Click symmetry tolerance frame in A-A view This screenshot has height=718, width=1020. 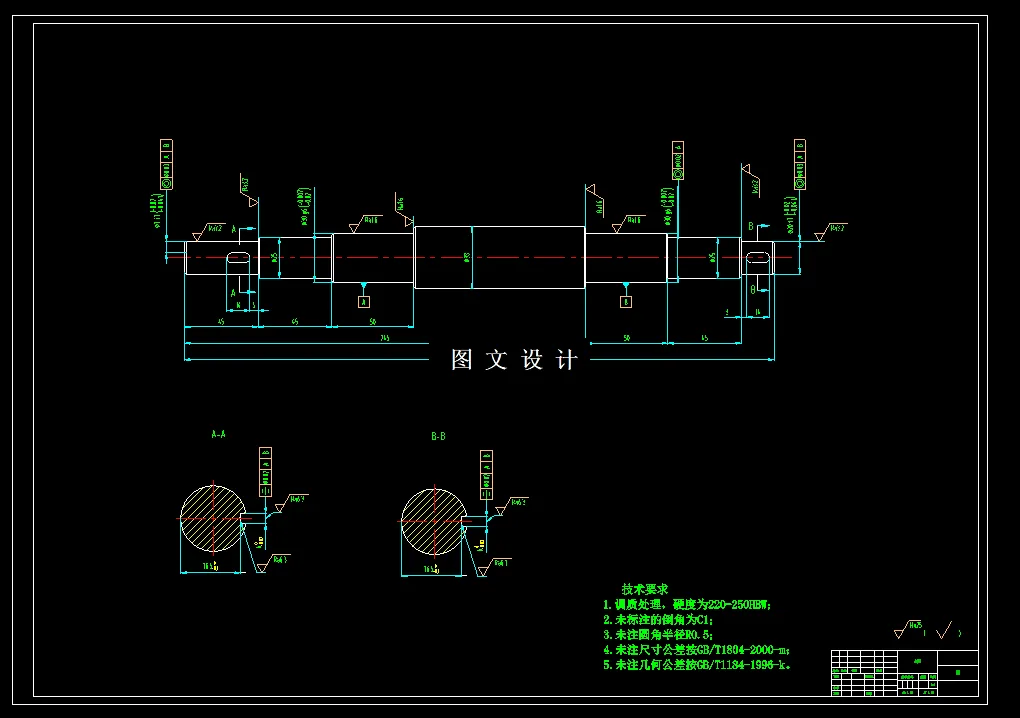tap(265, 472)
